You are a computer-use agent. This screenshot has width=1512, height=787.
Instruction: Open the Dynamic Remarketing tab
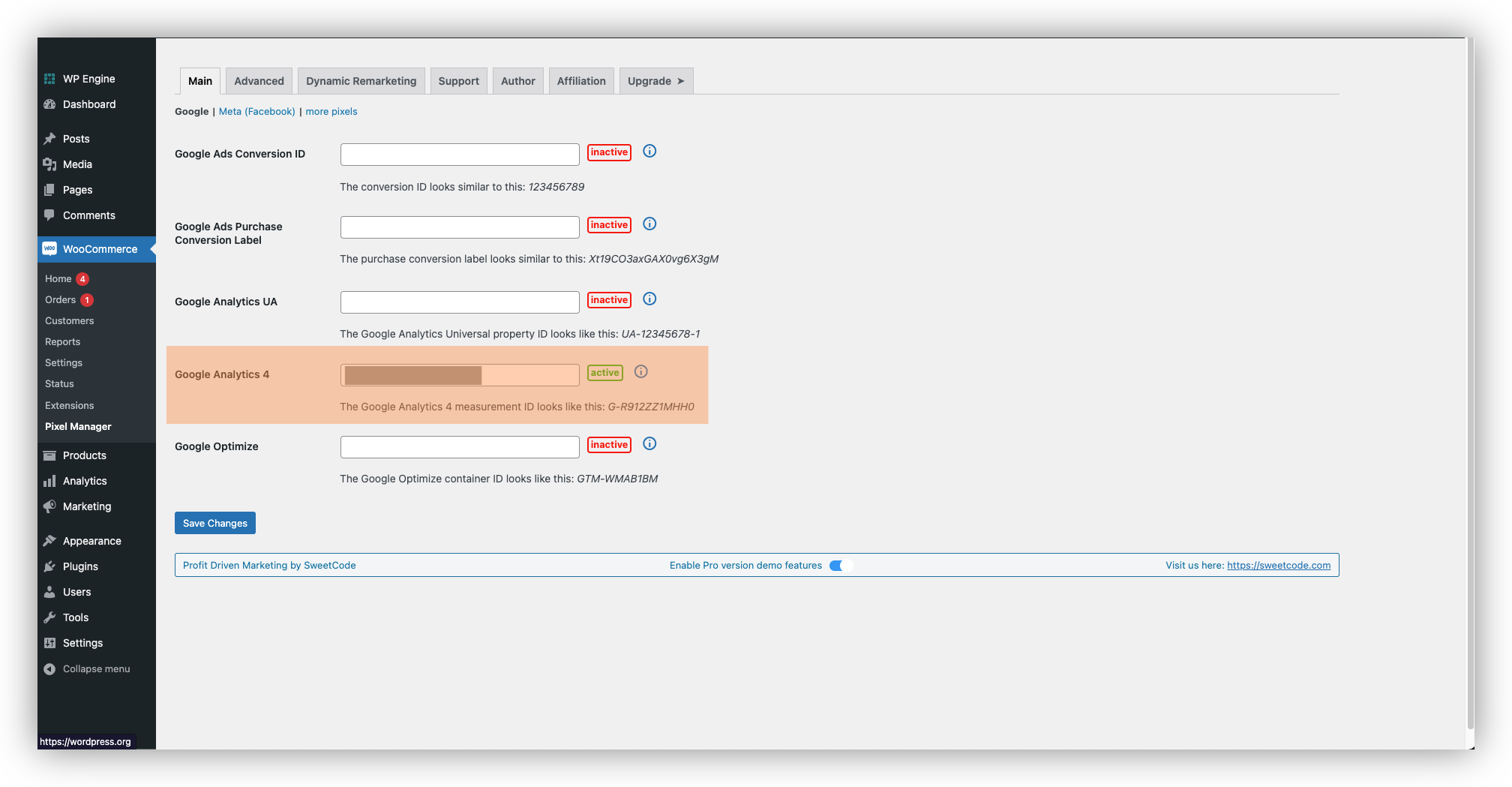tap(361, 81)
